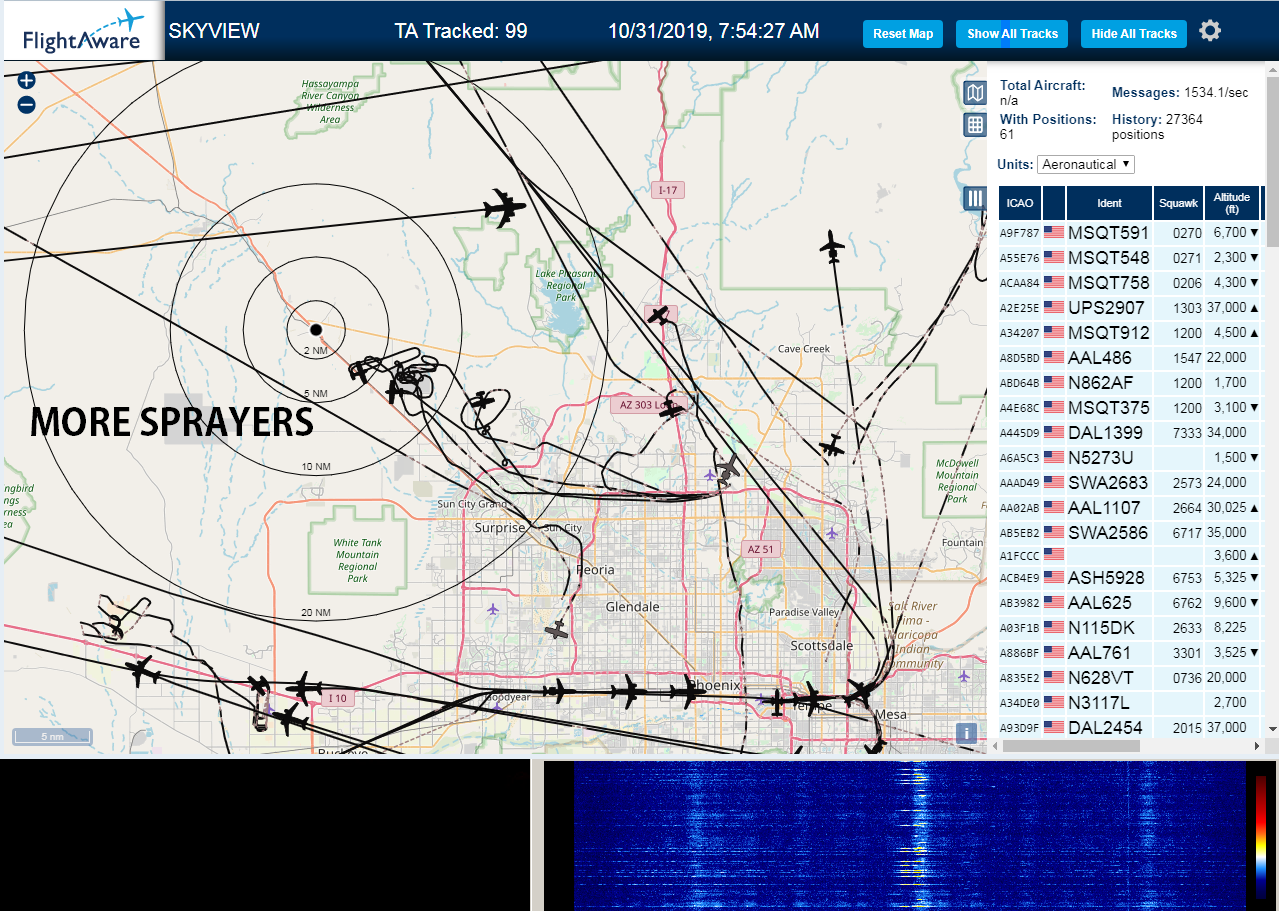The height and width of the screenshot is (911, 1279).
Task: Click the TA Tracked: 99 counter
Action: pyautogui.click(x=461, y=31)
